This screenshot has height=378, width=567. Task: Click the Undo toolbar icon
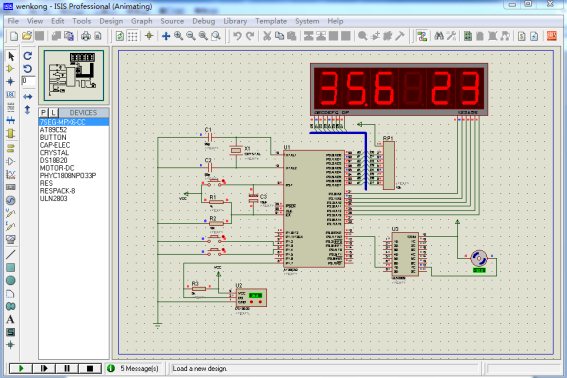pos(237,36)
